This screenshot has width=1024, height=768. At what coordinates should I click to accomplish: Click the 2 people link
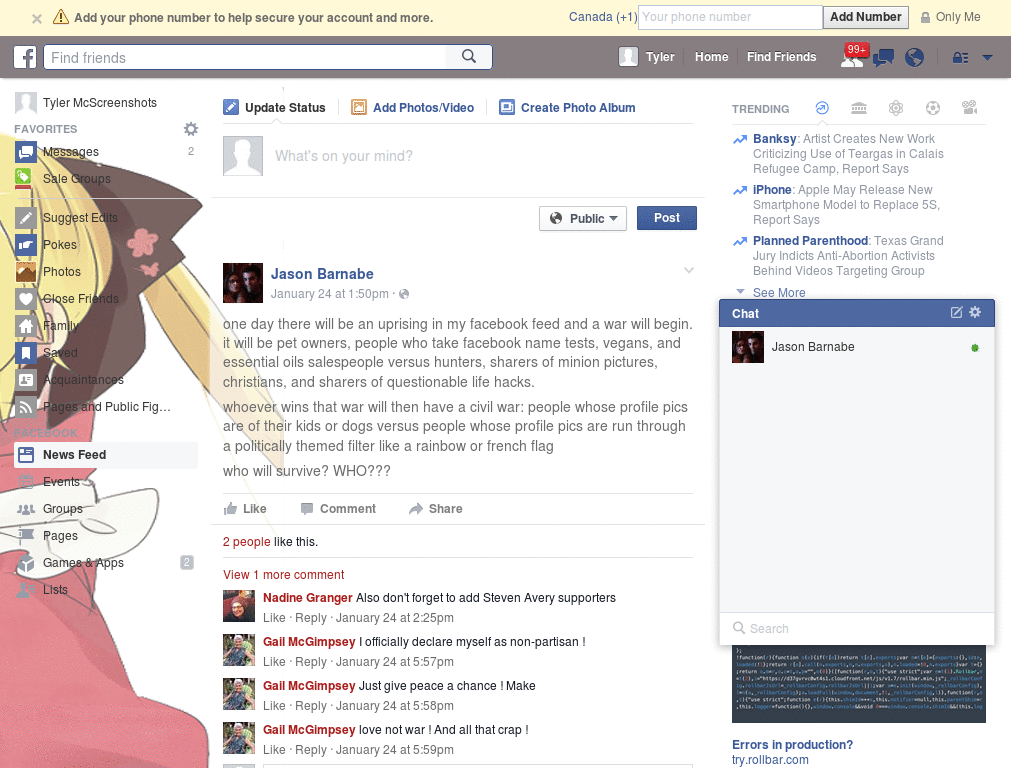click(x=246, y=542)
